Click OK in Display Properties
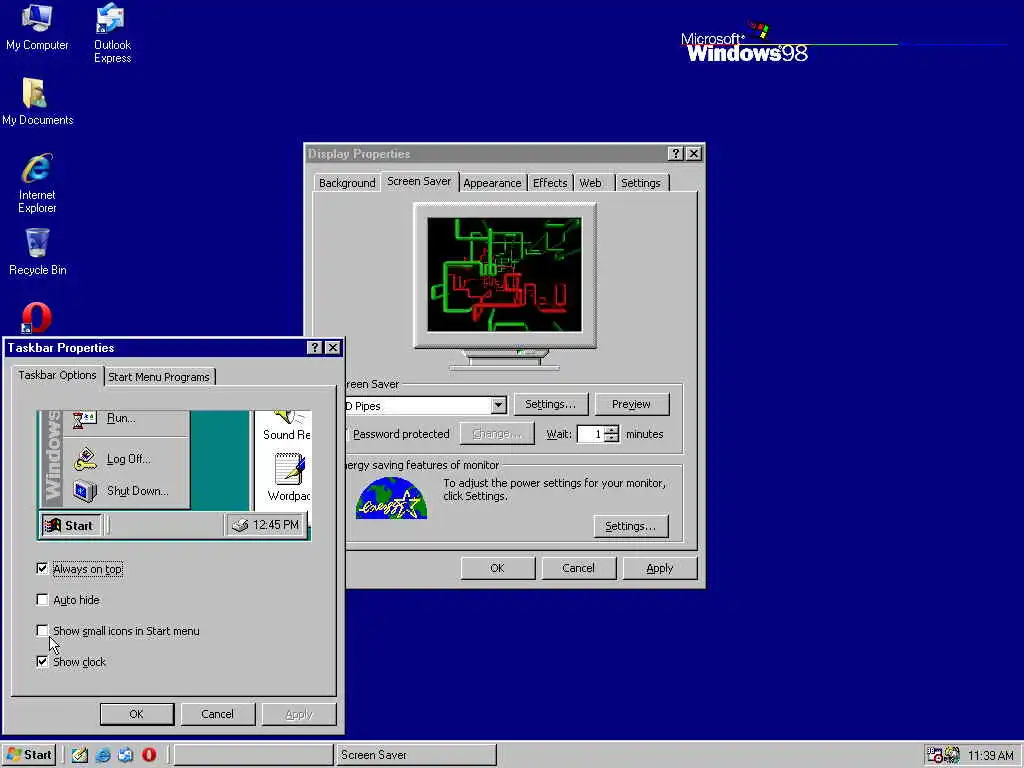 [498, 568]
